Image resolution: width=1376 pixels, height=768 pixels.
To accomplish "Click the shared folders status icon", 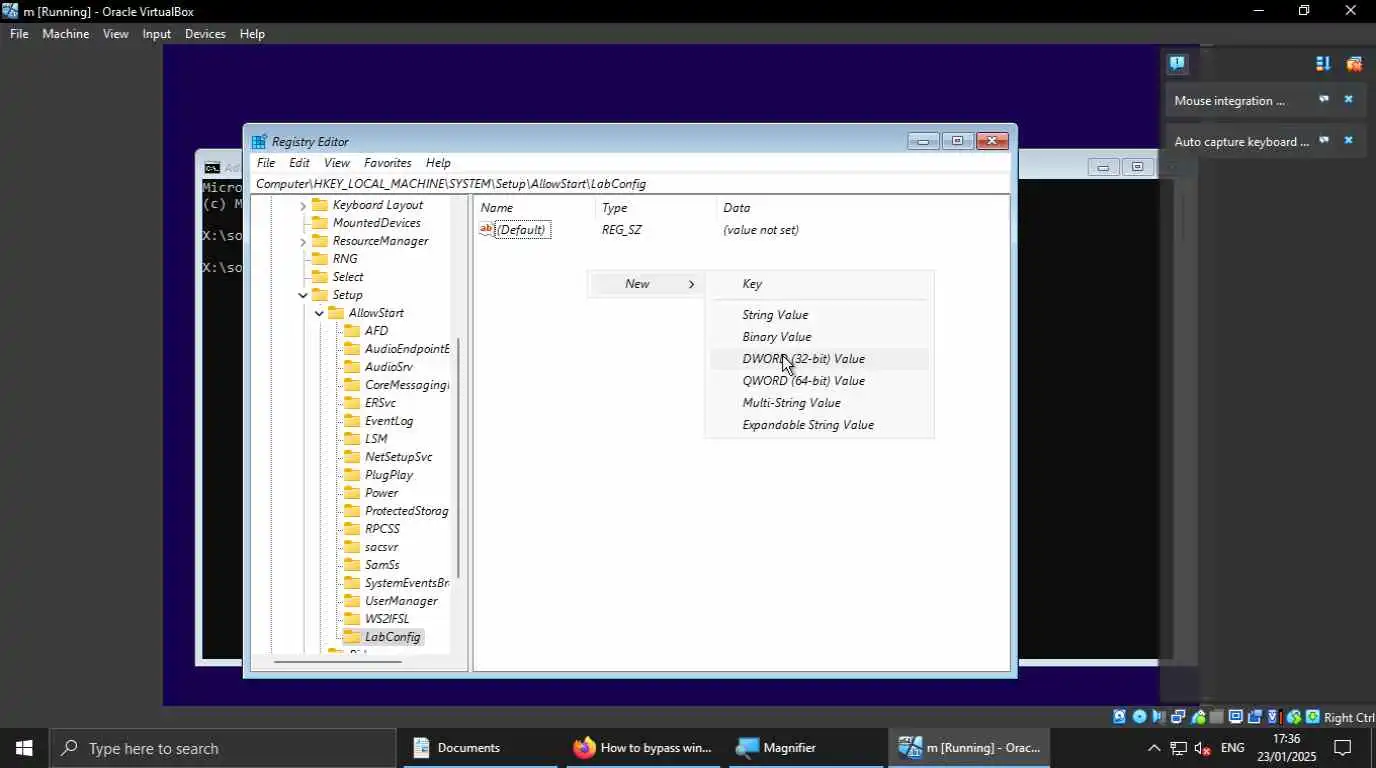I will [x=1216, y=717].
